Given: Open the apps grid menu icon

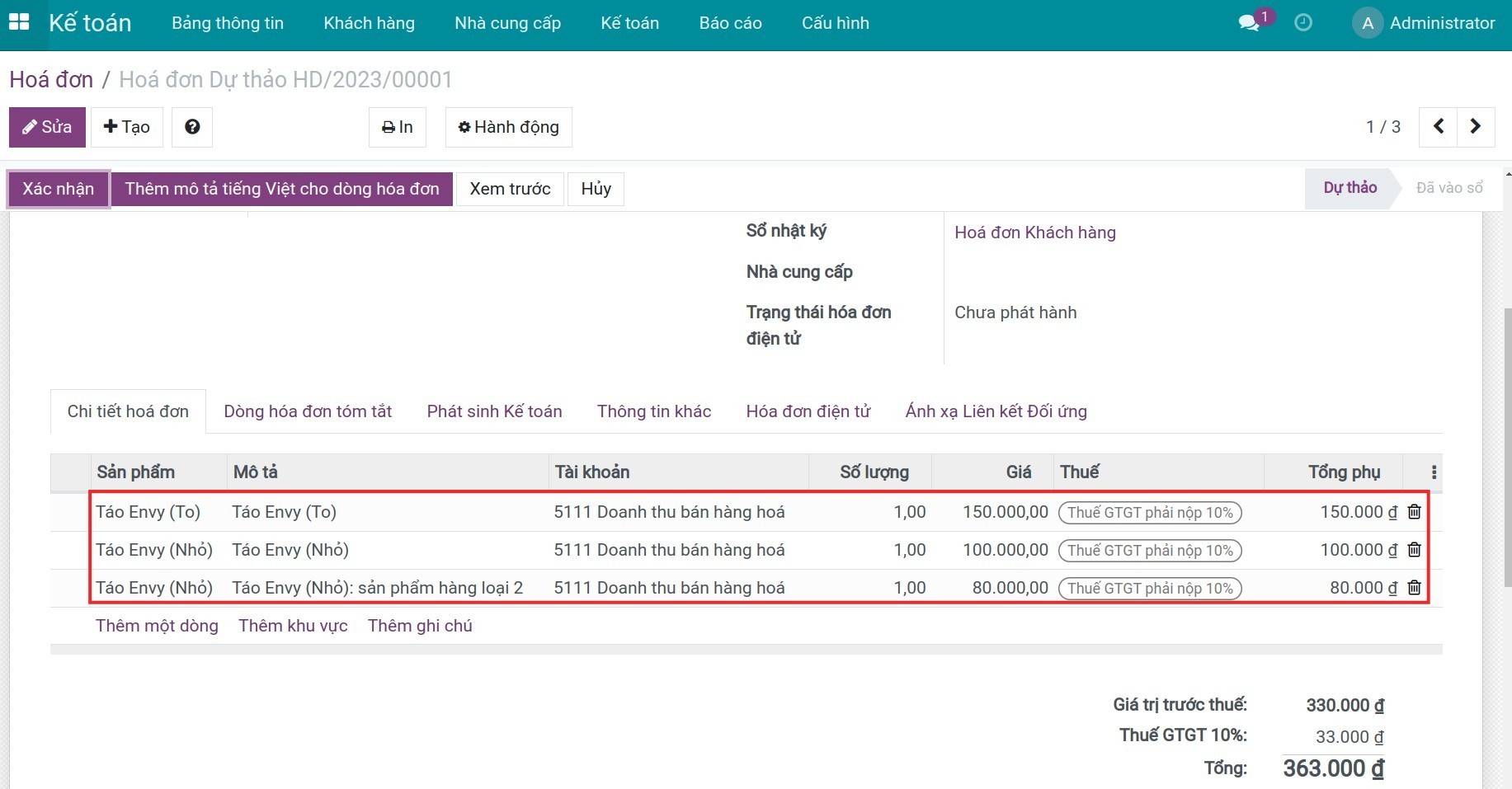Looking at the screenshot, I should click(18, 22).
